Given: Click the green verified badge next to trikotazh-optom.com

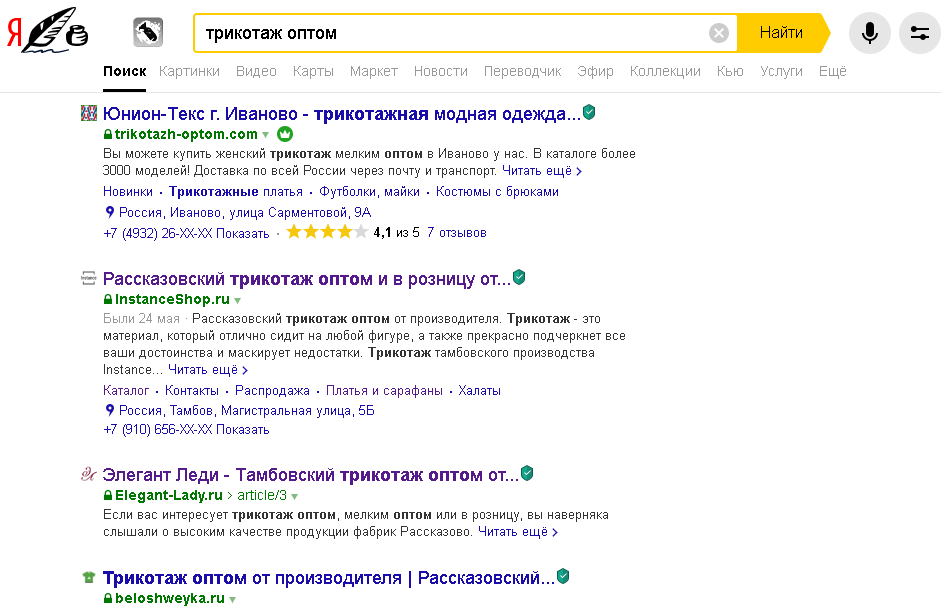Looking at the screenshot, I should (588, 112).
